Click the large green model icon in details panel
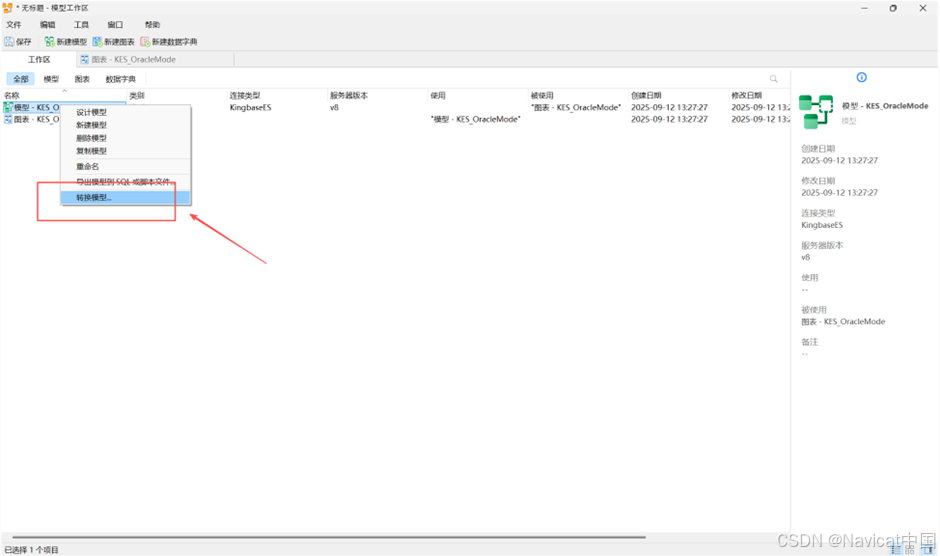Screen dimensions: 940x556 pyautogui.click(x=816, y=111)
